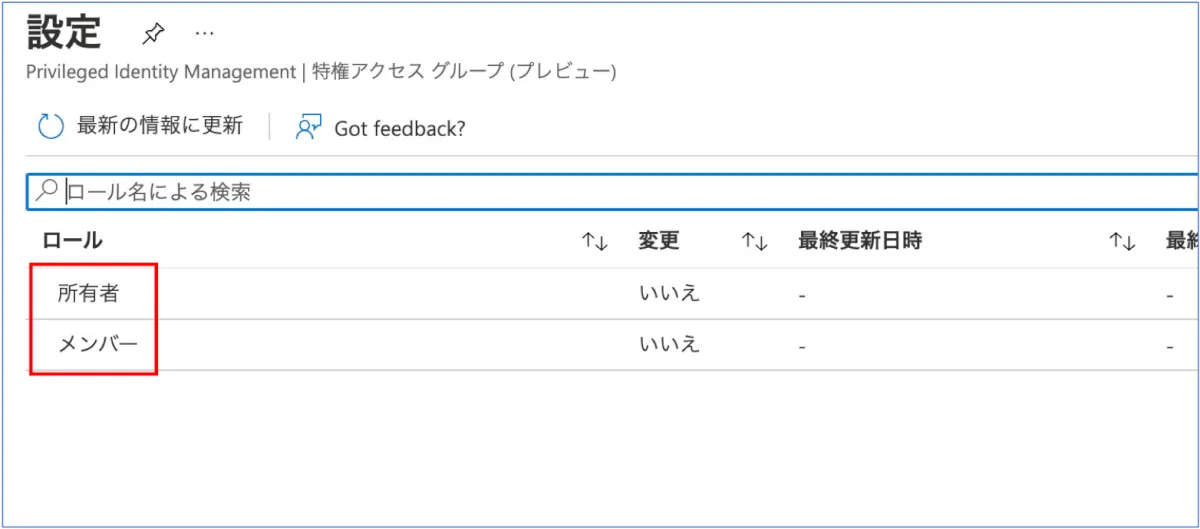The height and width of the screenshot is (529, 1200).
Task: Click the ロール column header
Action: pos(72,241)
